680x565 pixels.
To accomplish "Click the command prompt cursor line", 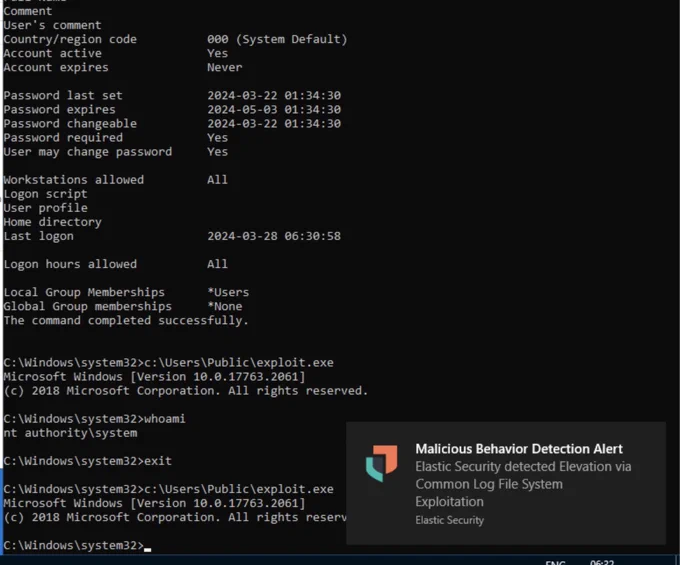I will (x=77, y=545).
